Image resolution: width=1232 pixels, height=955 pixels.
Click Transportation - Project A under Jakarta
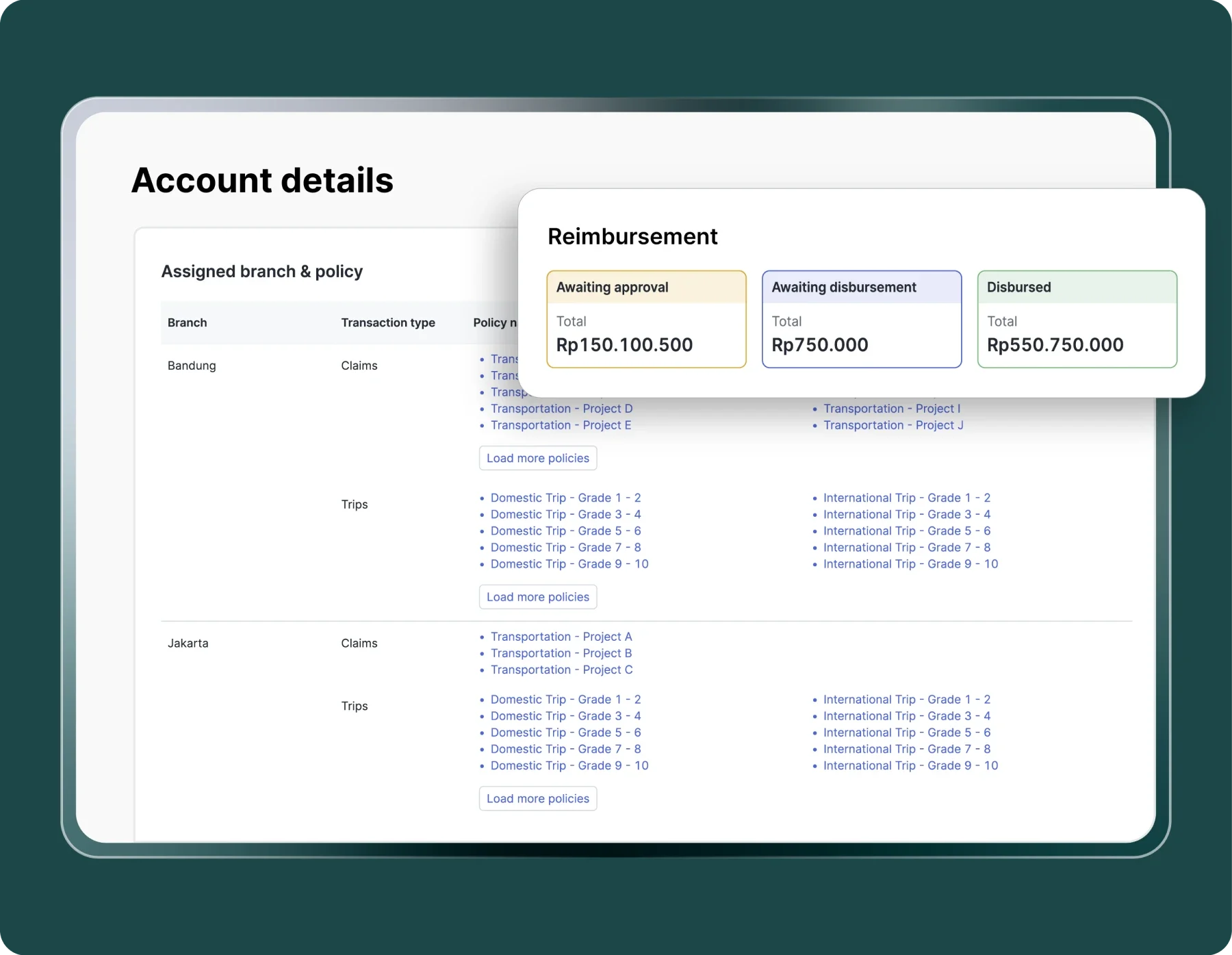[561, 637]
